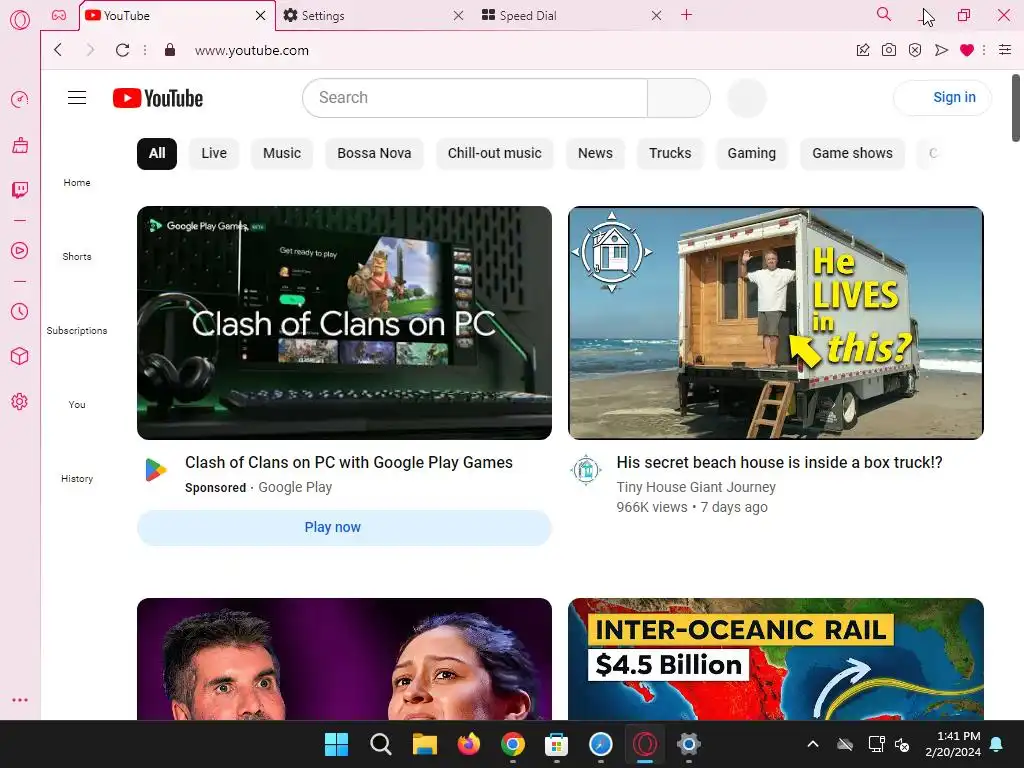Select the News filter chip
Image resolution: width=1024 pixels, height=768 pixels.
[x=595, y=153]
